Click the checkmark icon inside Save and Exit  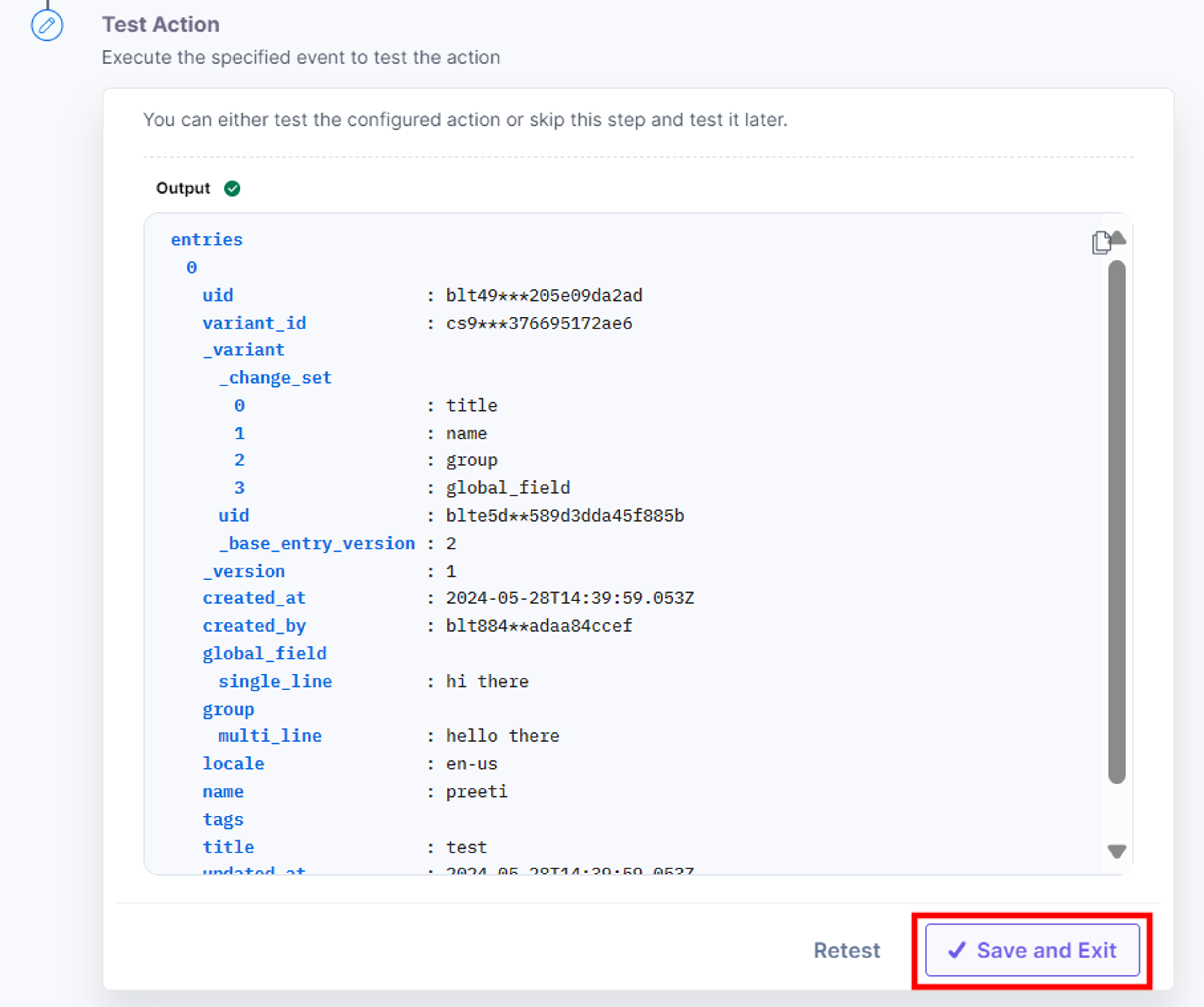pos(956,950)
